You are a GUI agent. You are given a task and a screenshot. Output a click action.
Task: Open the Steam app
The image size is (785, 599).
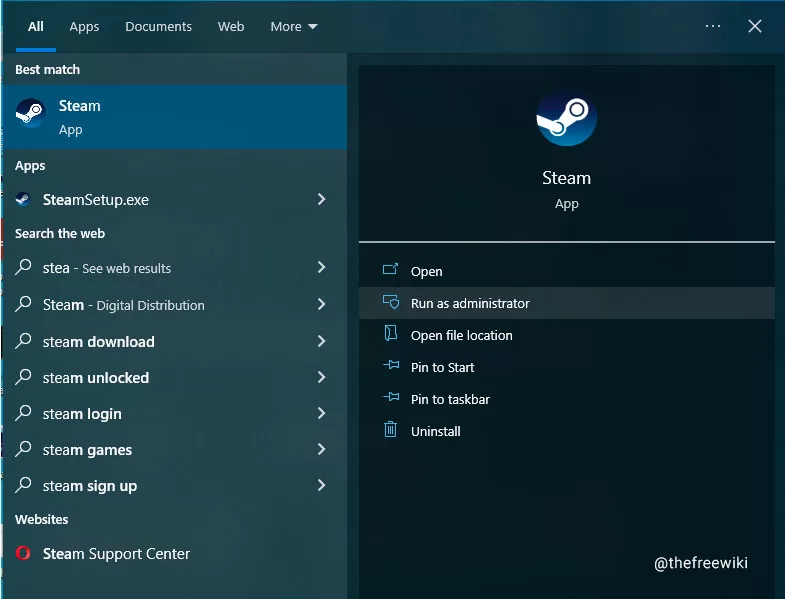[567, 271]
